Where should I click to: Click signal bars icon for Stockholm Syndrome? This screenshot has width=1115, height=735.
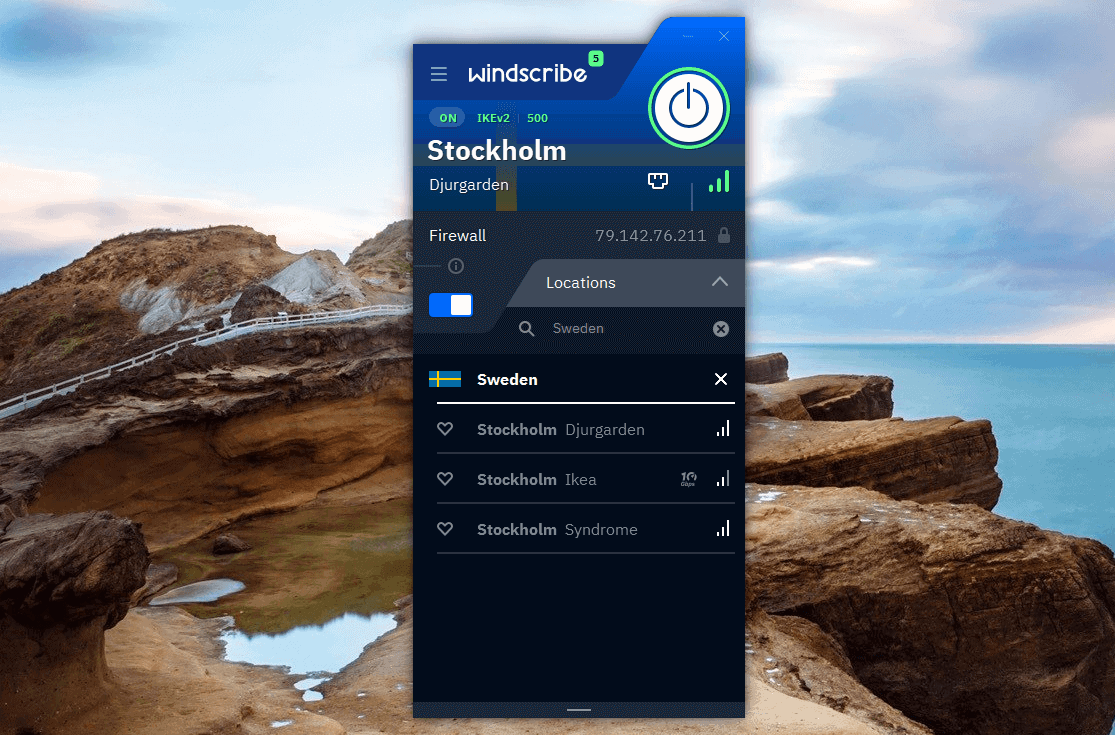(723, 528)
